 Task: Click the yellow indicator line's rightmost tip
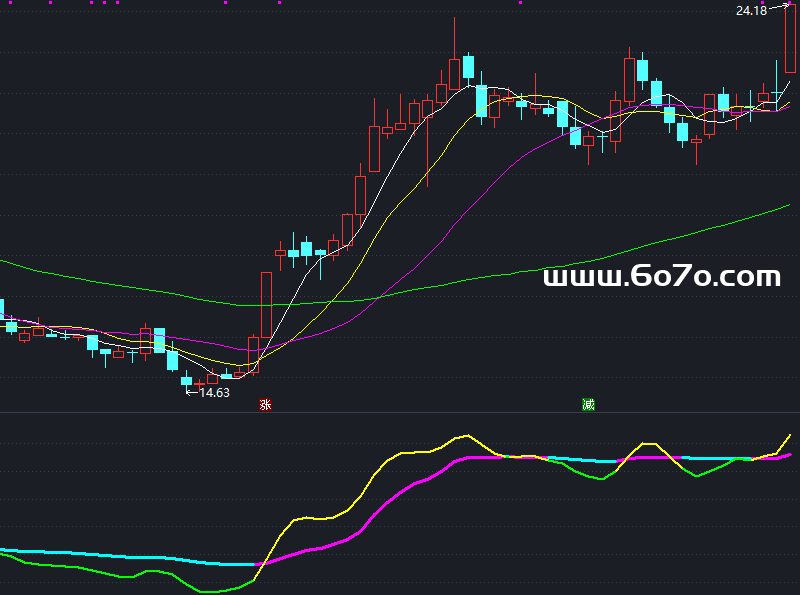(x=790, y=435)
